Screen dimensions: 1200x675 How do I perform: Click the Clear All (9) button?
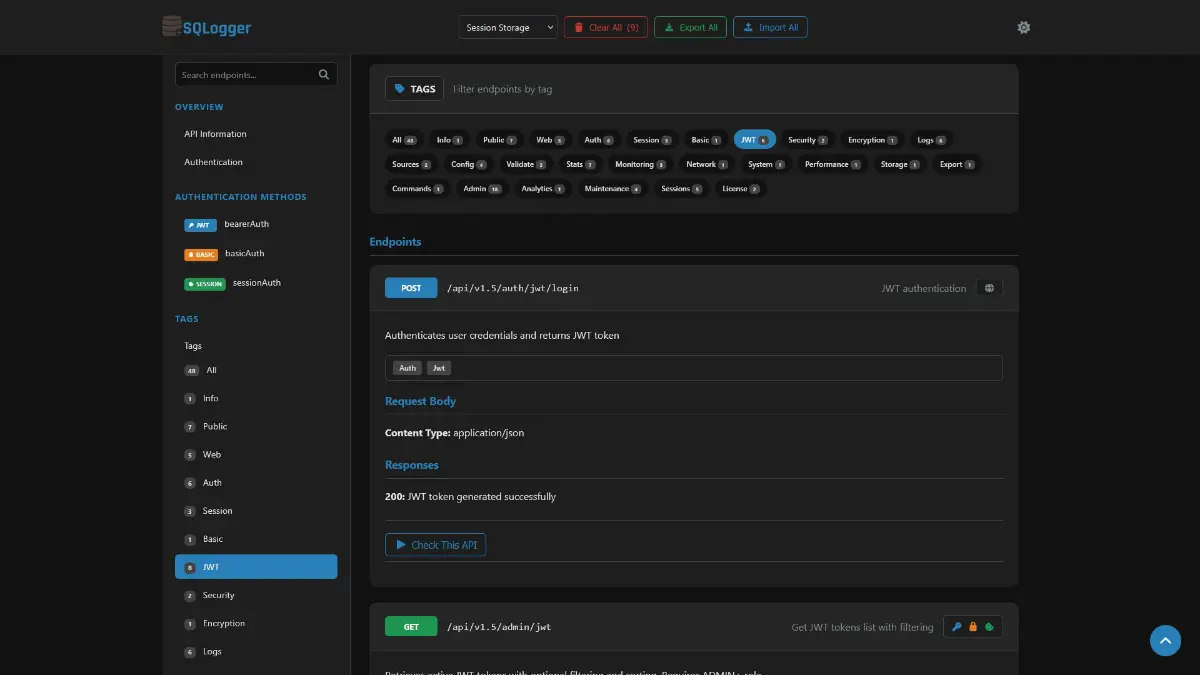606,27
